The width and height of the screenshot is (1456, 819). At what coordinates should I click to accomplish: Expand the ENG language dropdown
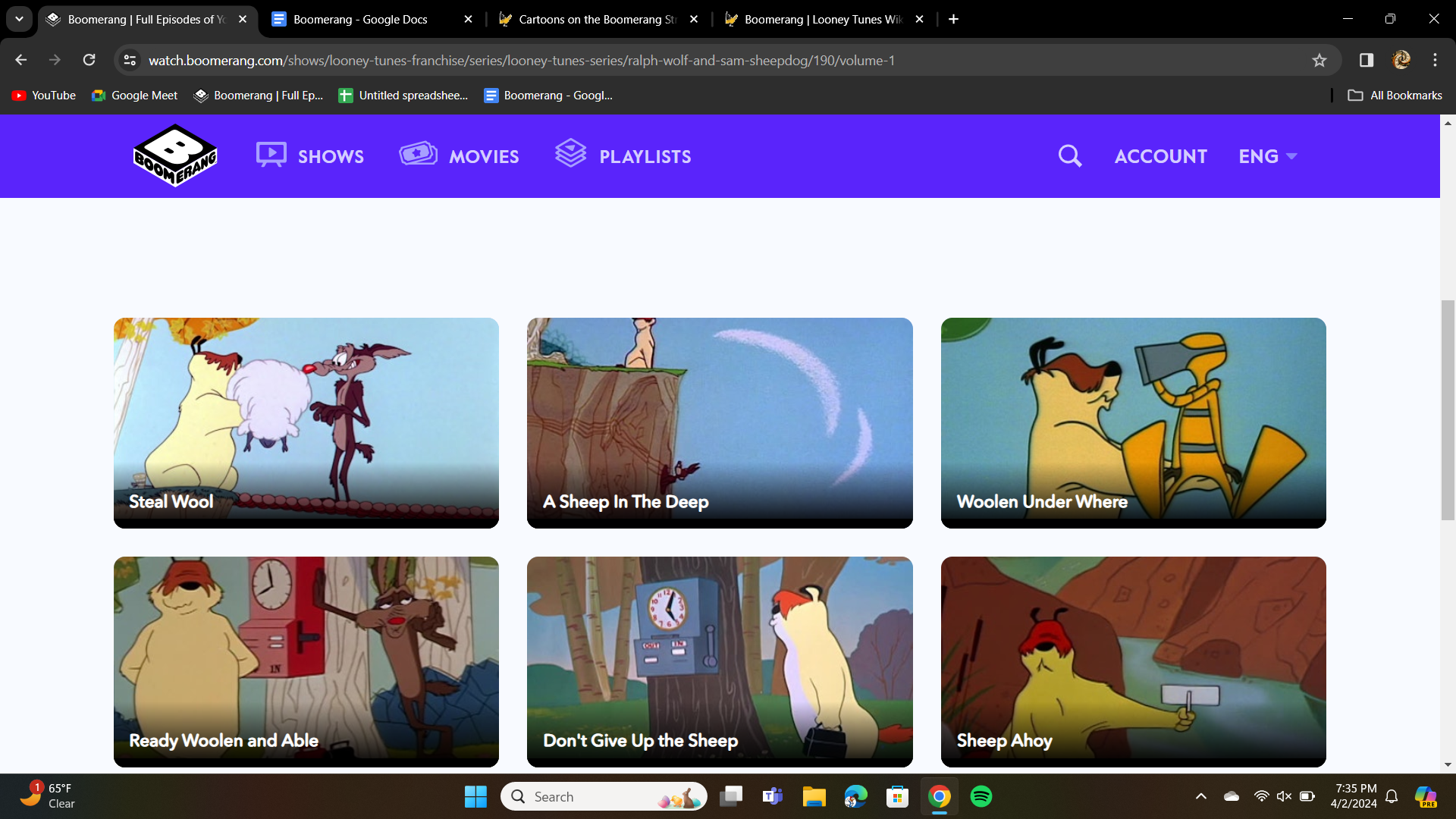(x=1268, y=156)
